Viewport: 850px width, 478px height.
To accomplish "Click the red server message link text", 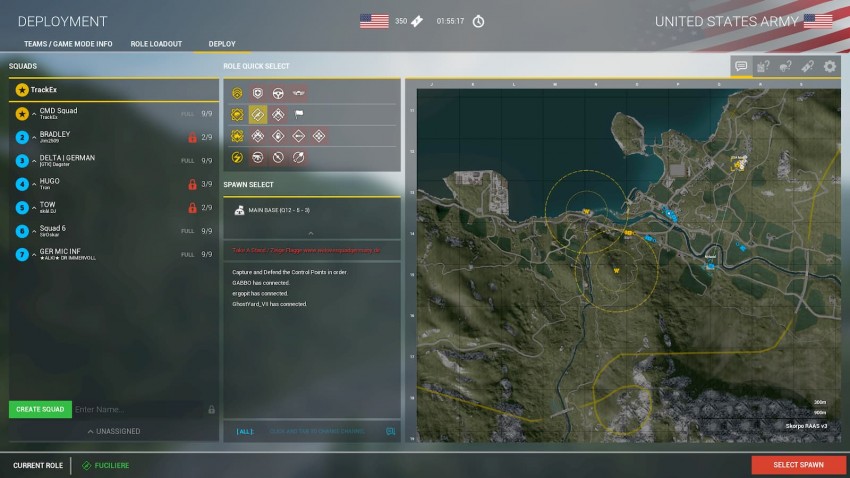I will pyautogui.click(x=306, y=250).
